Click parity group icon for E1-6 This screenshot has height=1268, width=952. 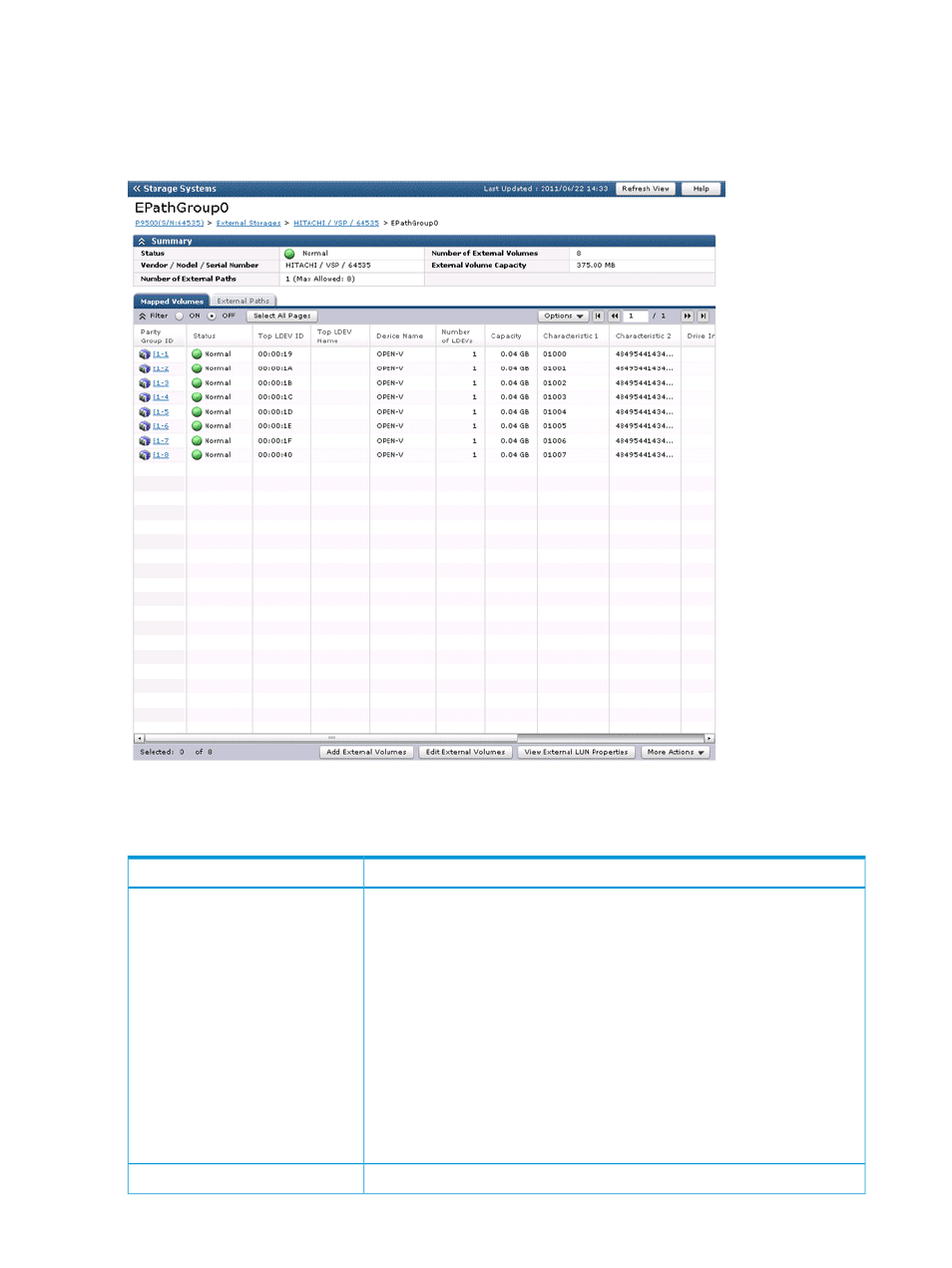point(145,426)
